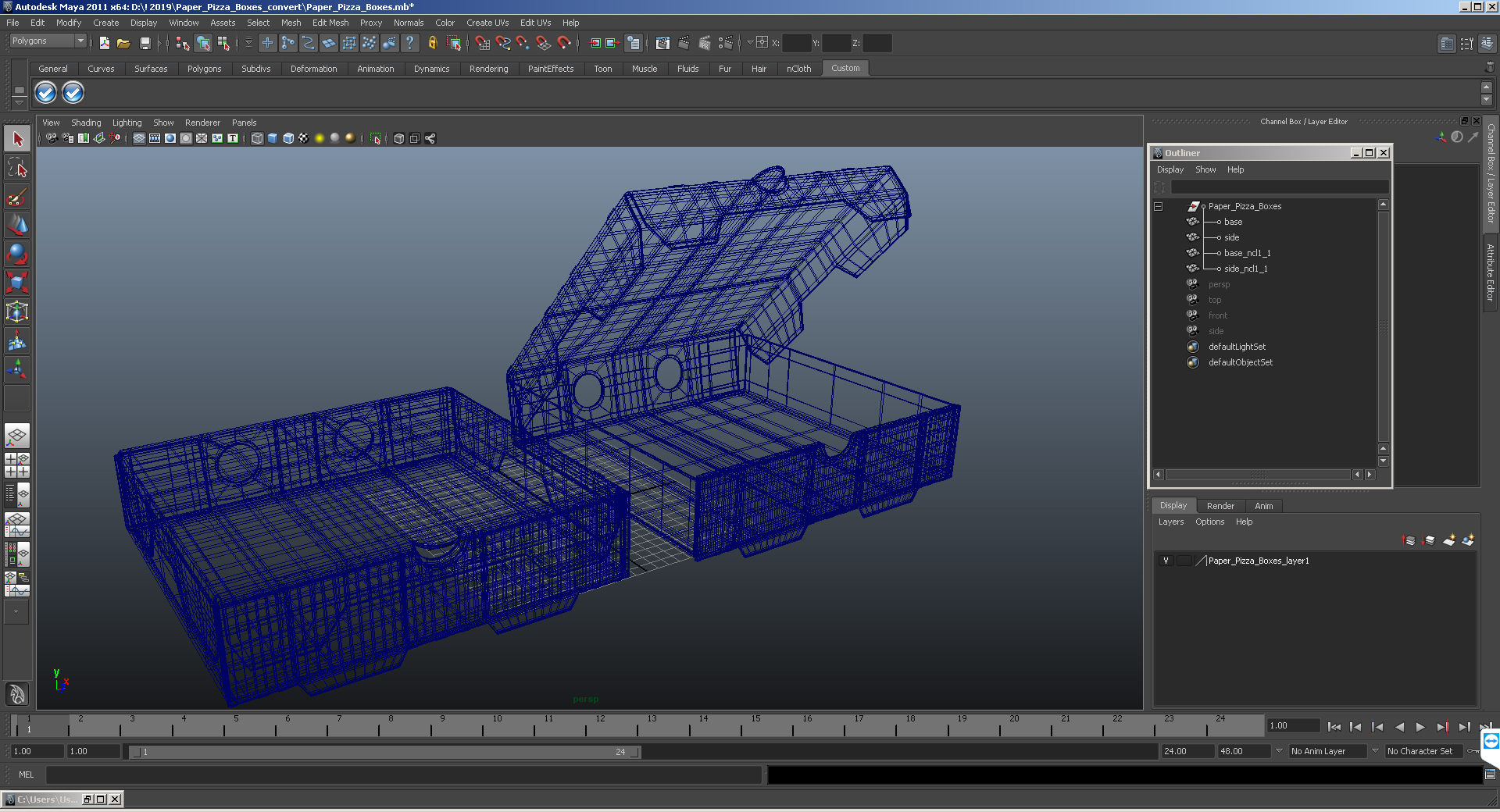
Task: Toggle textured display in the viewport toolbar
Action: pyautogui.click(x=304, y=138)
